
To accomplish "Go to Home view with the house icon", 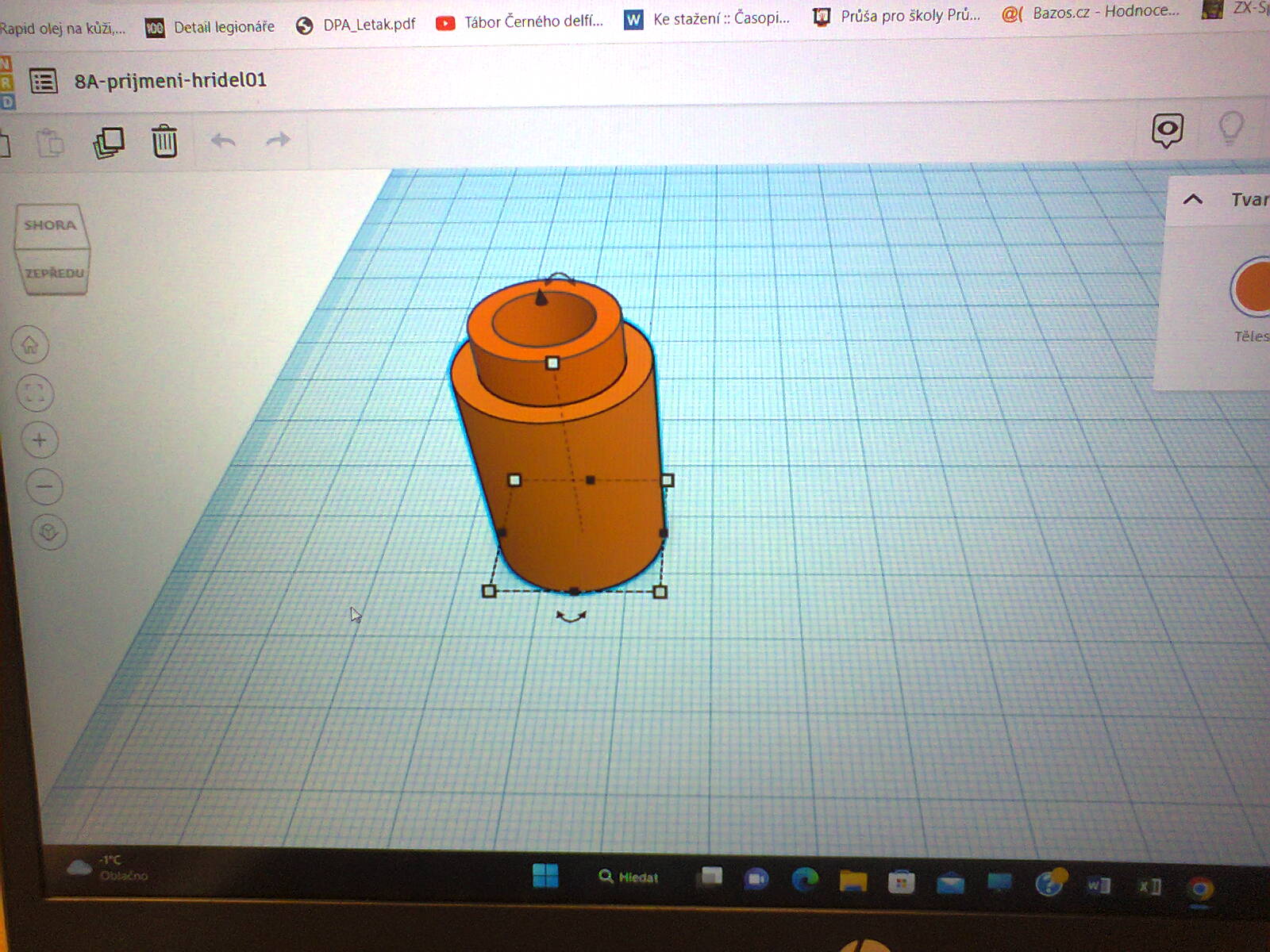I will pyautogui.click(x=30, y=344).
